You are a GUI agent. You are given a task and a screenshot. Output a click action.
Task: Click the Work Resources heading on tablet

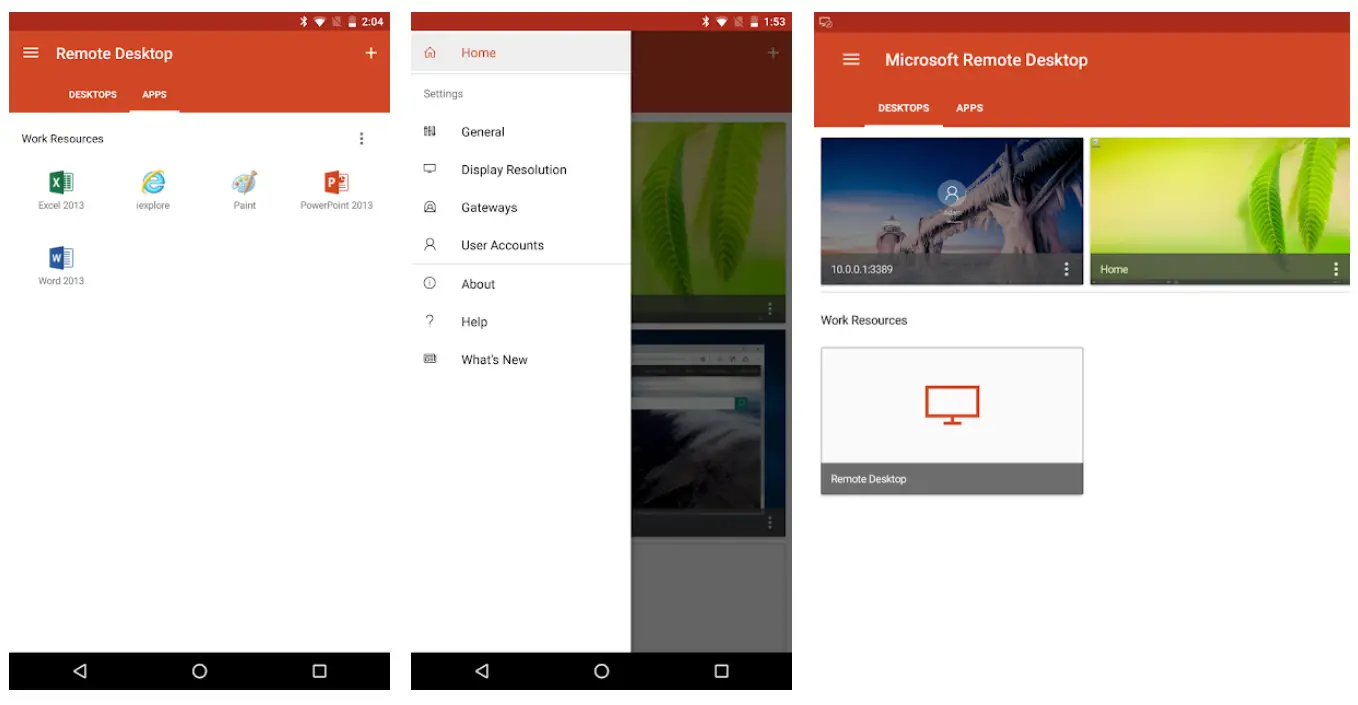(x=864, y=321)
